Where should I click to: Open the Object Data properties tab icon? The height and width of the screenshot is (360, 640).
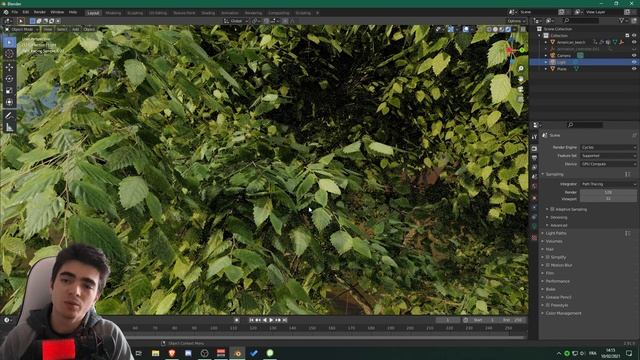coord(534,227)
